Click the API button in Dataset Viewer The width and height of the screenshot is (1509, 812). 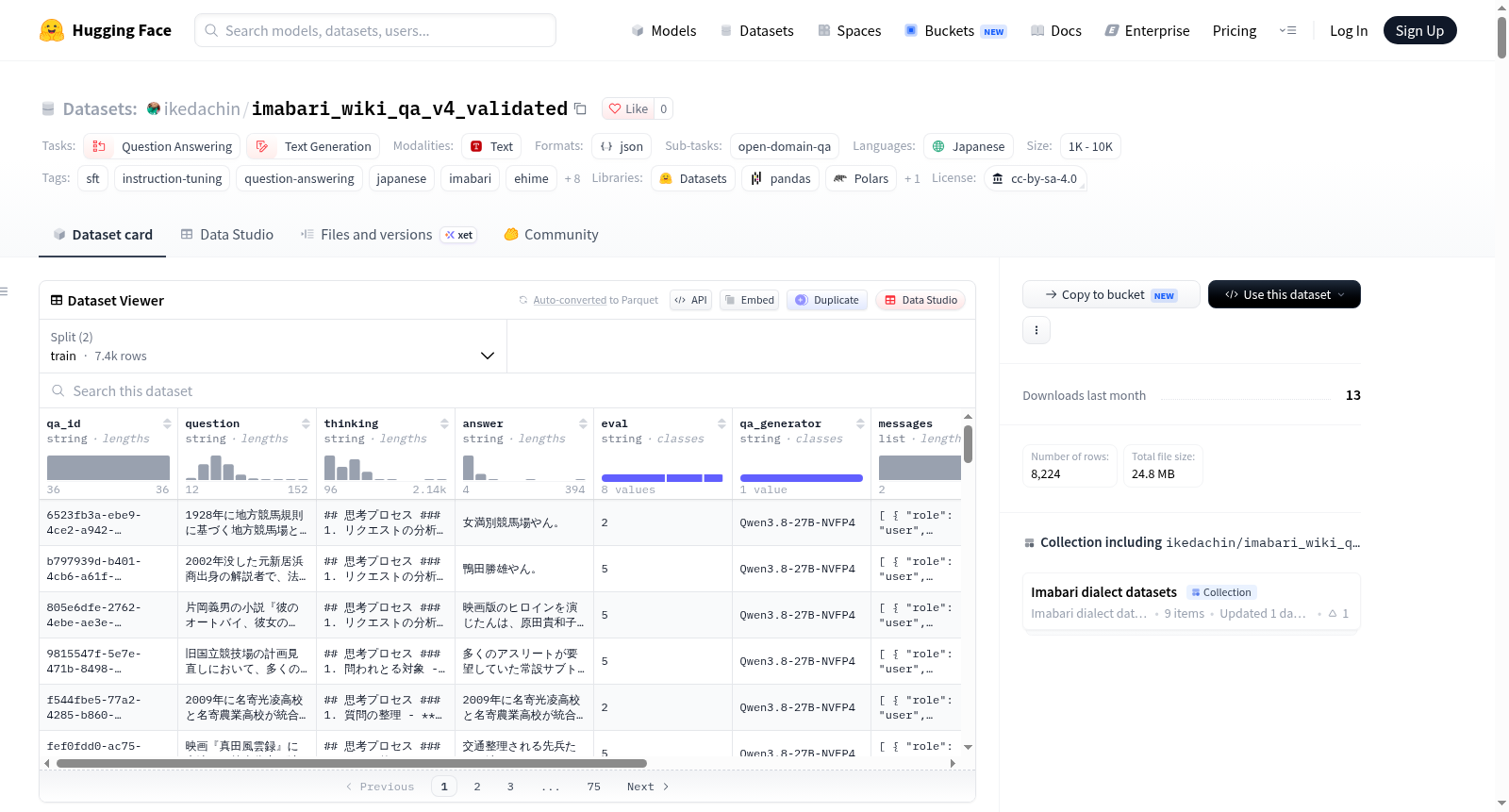(x=690, y=300)
